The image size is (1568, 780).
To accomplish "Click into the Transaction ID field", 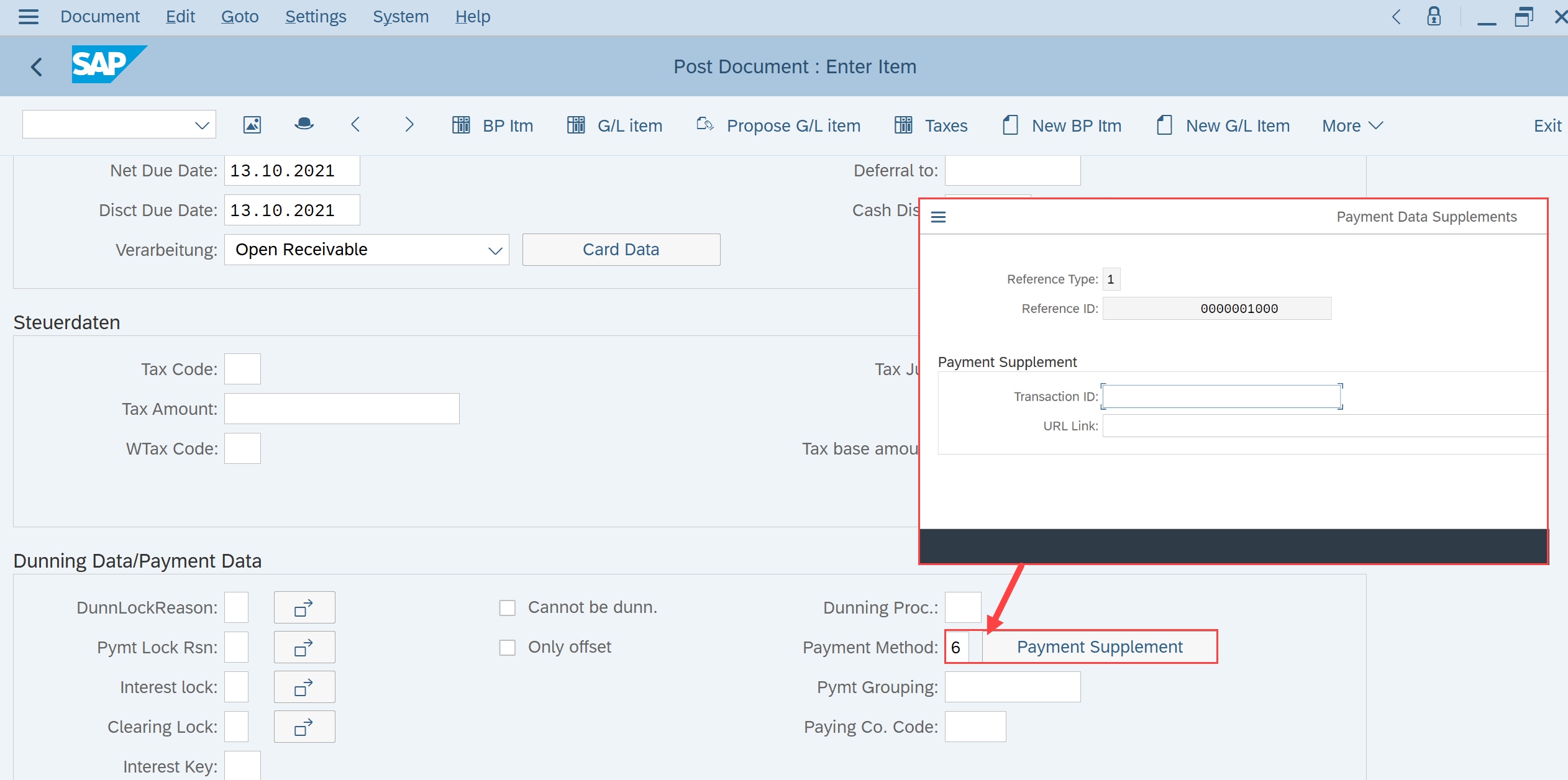I will (x=1221, y=397).
